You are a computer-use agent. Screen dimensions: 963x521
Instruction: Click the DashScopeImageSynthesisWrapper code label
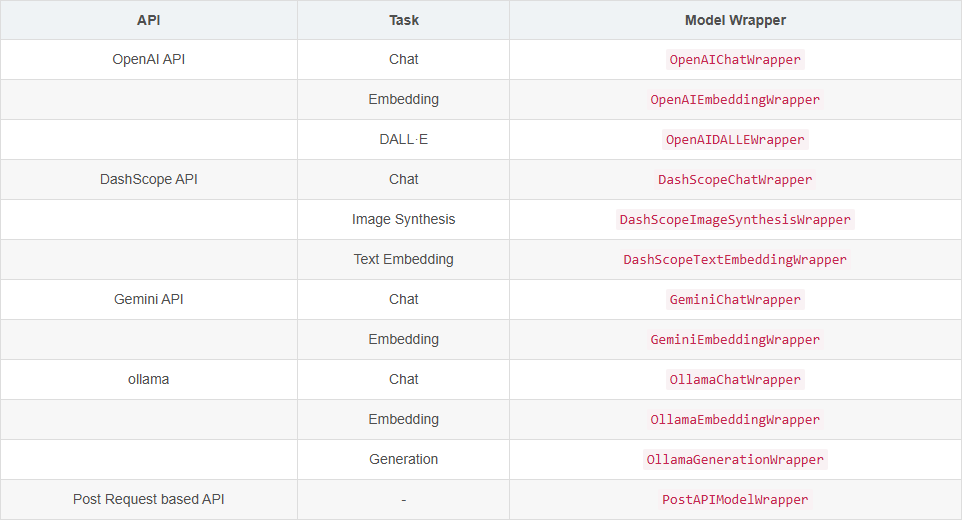(735, 220)
